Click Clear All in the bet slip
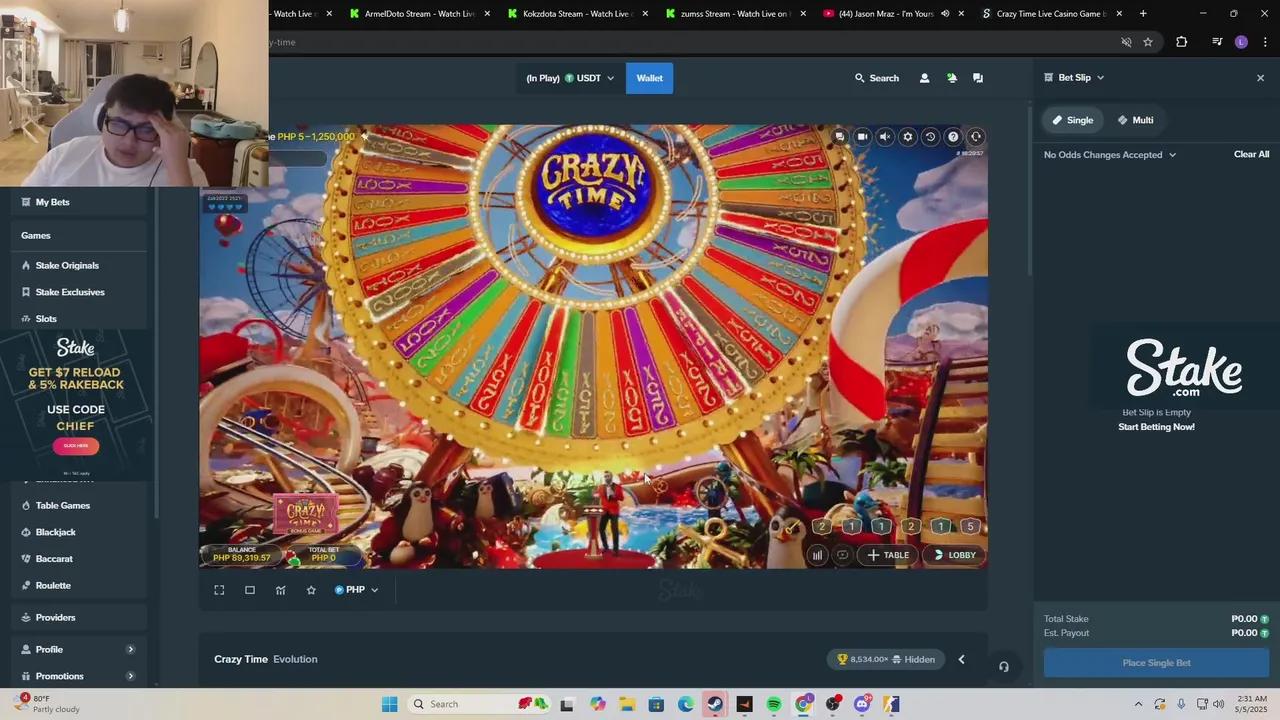This screenshot has height=720, width=1280. coord(1251,154)
